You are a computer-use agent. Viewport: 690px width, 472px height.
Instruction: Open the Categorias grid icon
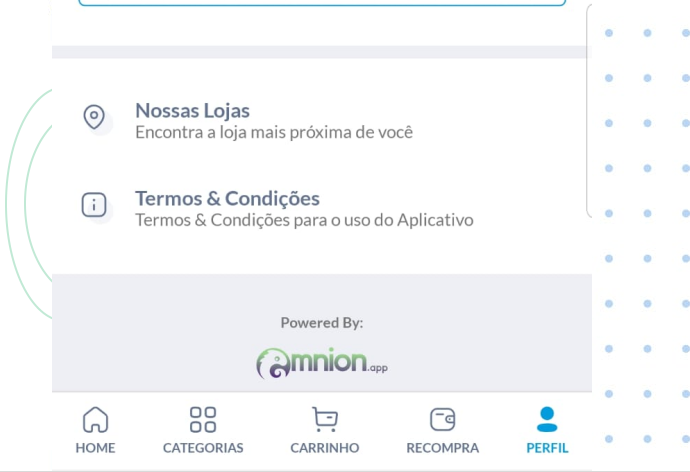(x=203, y=419)
